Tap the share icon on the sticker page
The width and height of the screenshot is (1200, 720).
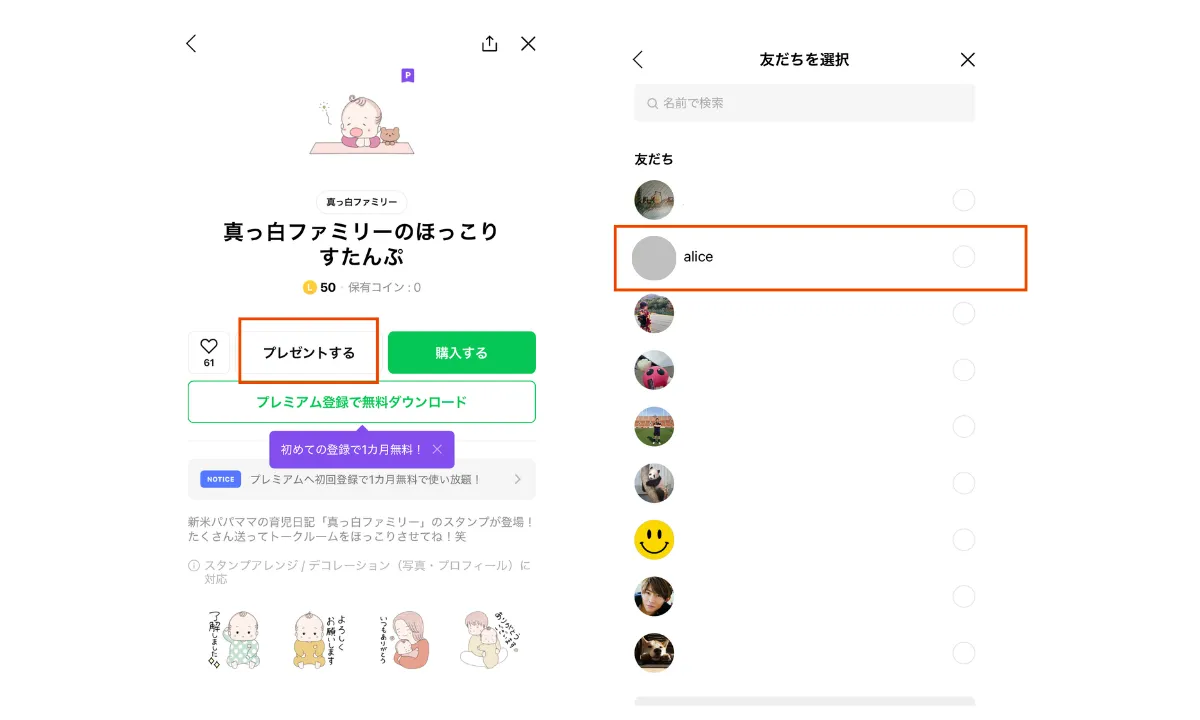coord(489,43)
